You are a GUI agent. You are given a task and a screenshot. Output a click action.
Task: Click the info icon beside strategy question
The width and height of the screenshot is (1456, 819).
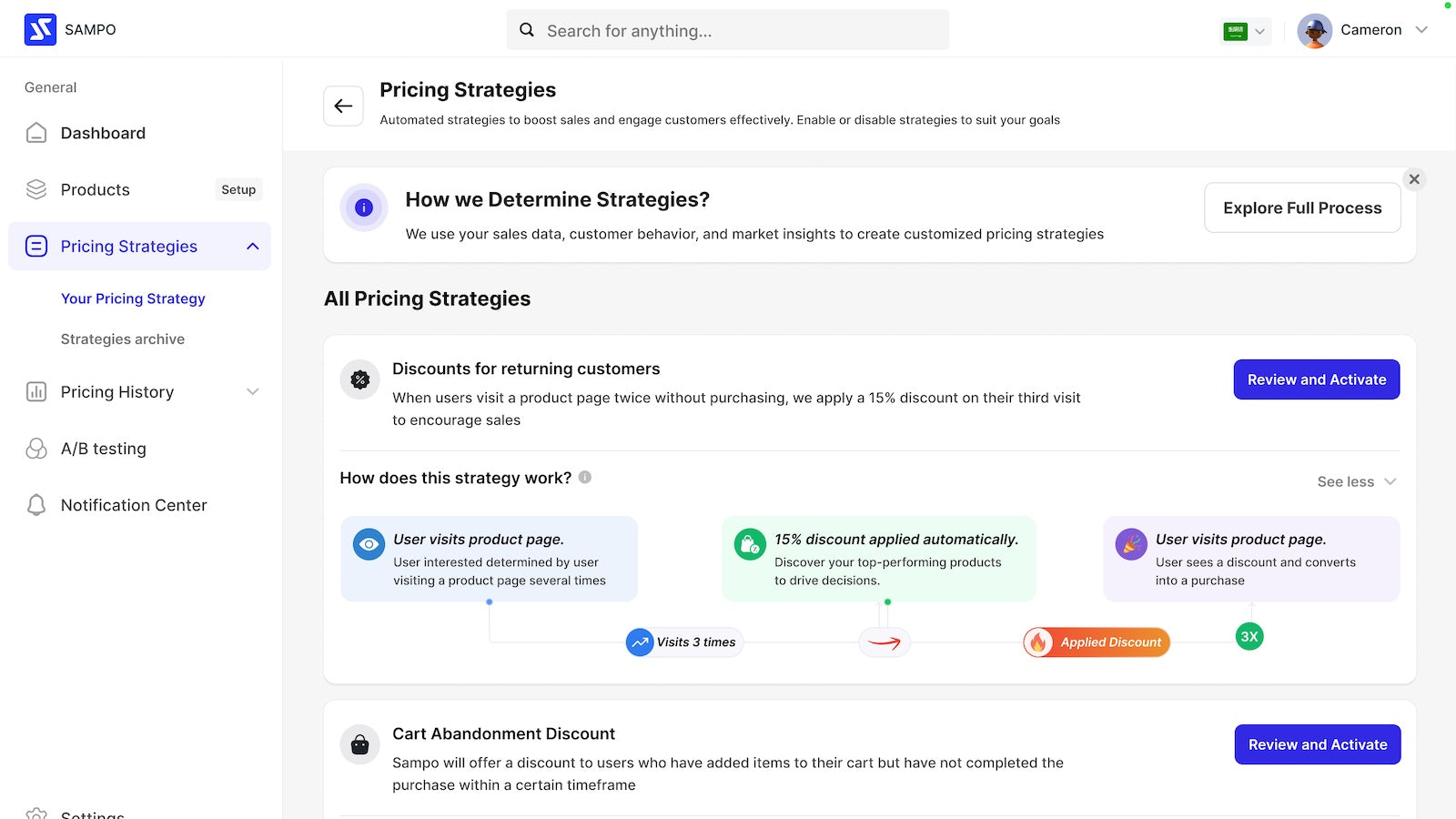(585, 477)
